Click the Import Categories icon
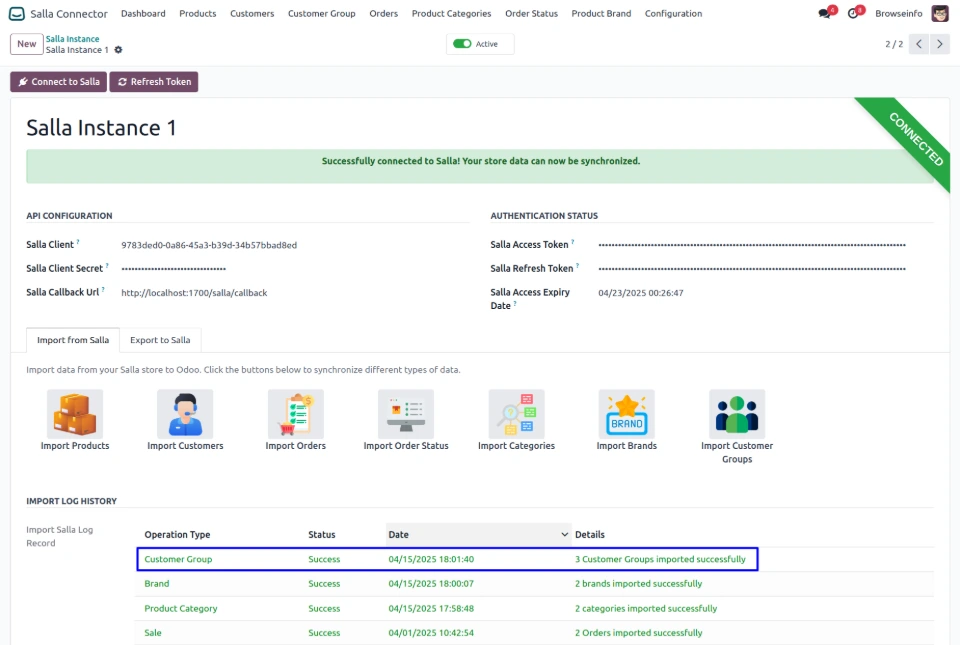Viewport: 960px width, 645px height. 516,414
